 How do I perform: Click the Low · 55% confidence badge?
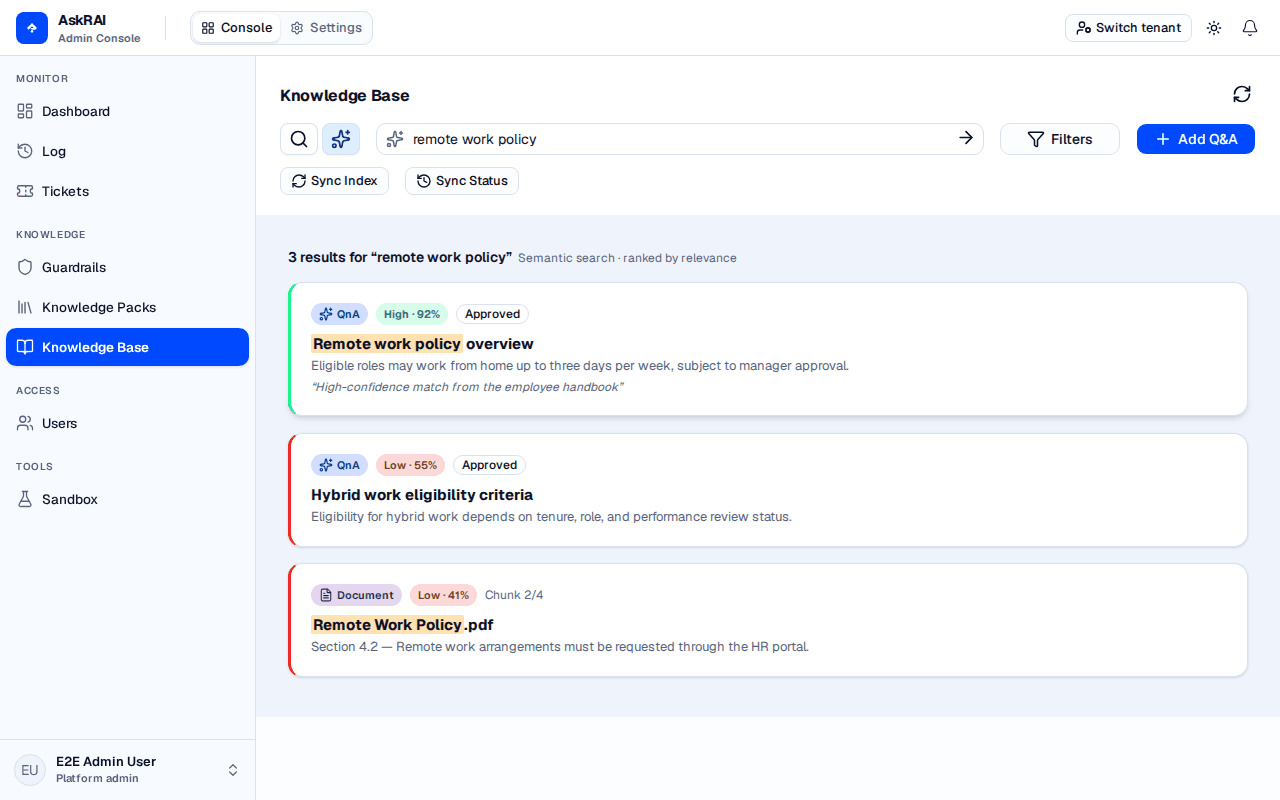pos(410,465)
